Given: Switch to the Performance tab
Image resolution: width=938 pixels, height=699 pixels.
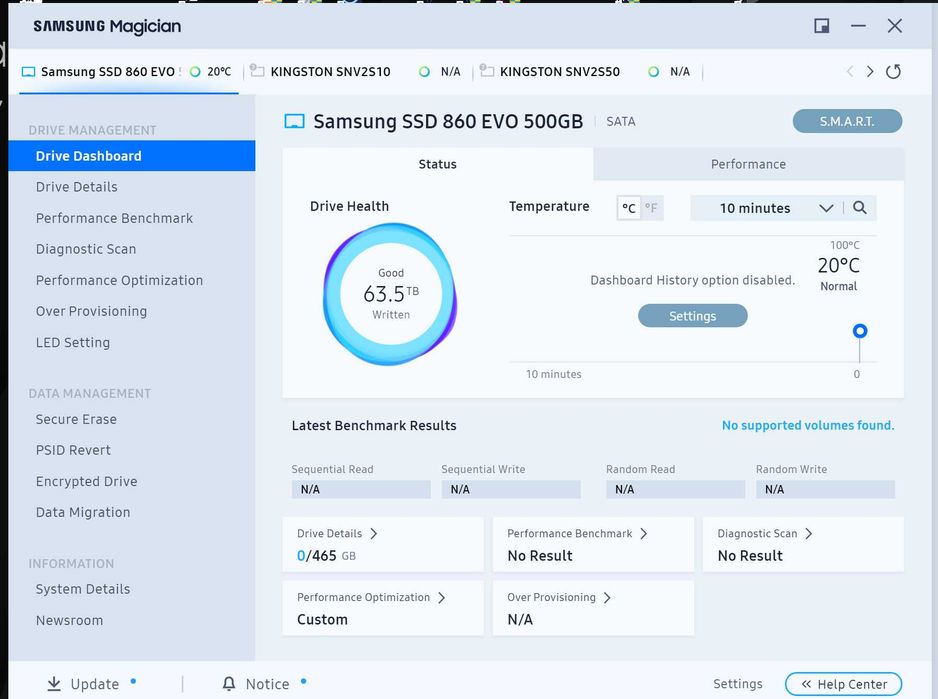Looking at the screenshot, I should (748, 164).
